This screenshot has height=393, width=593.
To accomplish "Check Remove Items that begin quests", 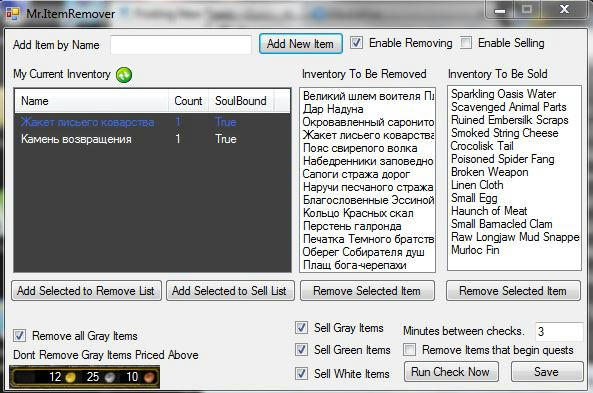I will (409, 350).
